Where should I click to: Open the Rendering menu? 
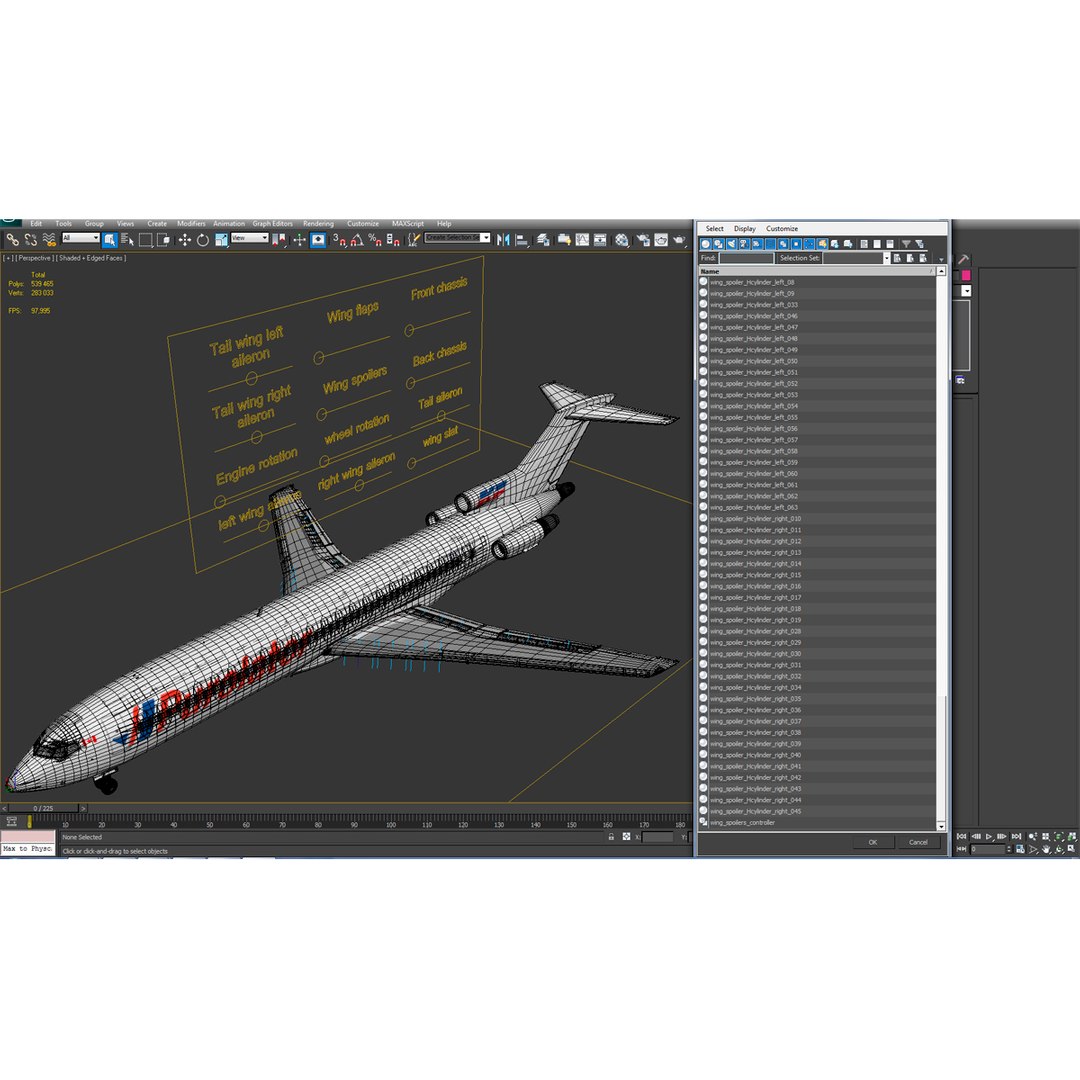point(318,224)
